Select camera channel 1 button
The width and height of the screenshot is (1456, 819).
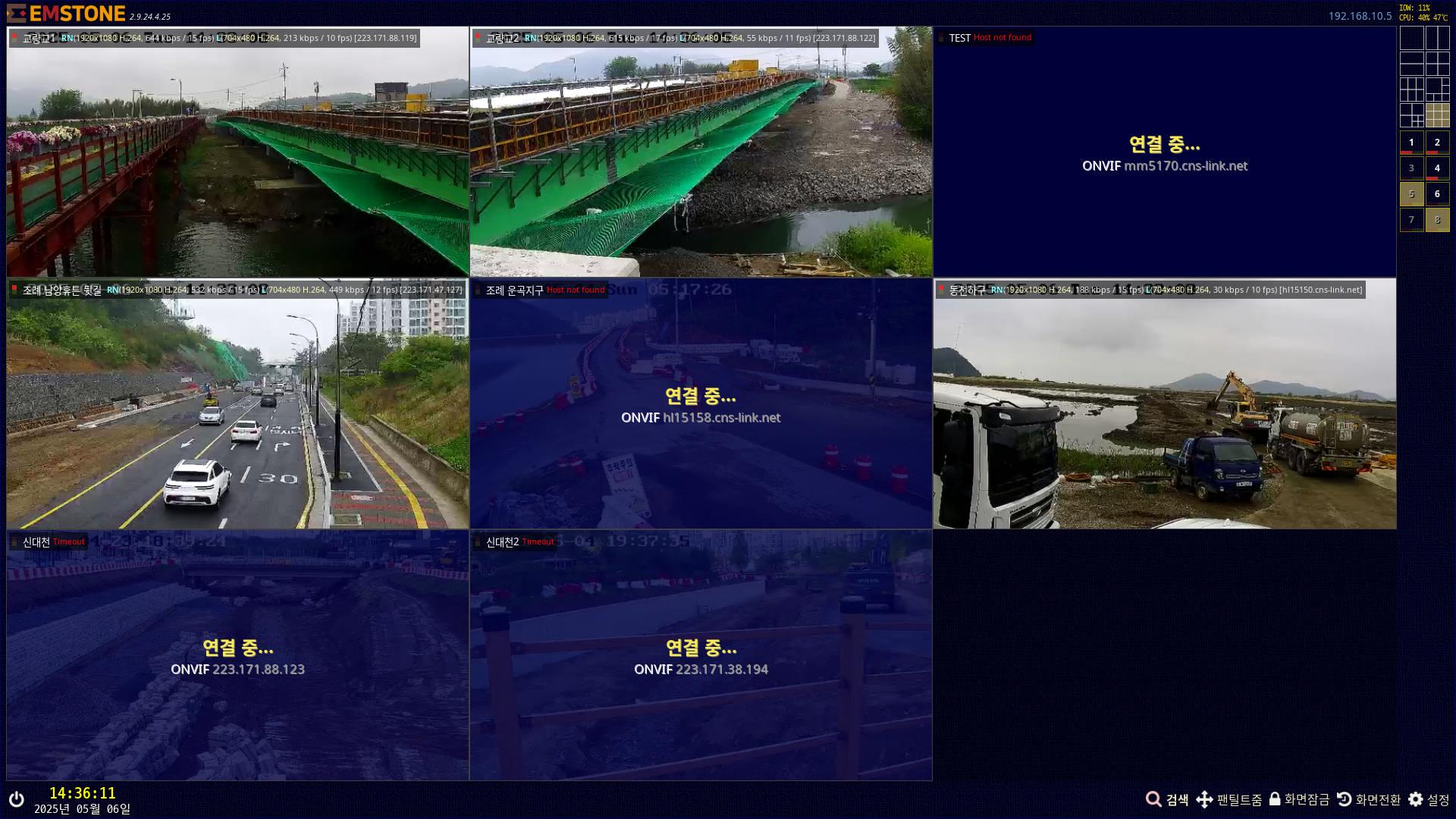[1411, 143]
